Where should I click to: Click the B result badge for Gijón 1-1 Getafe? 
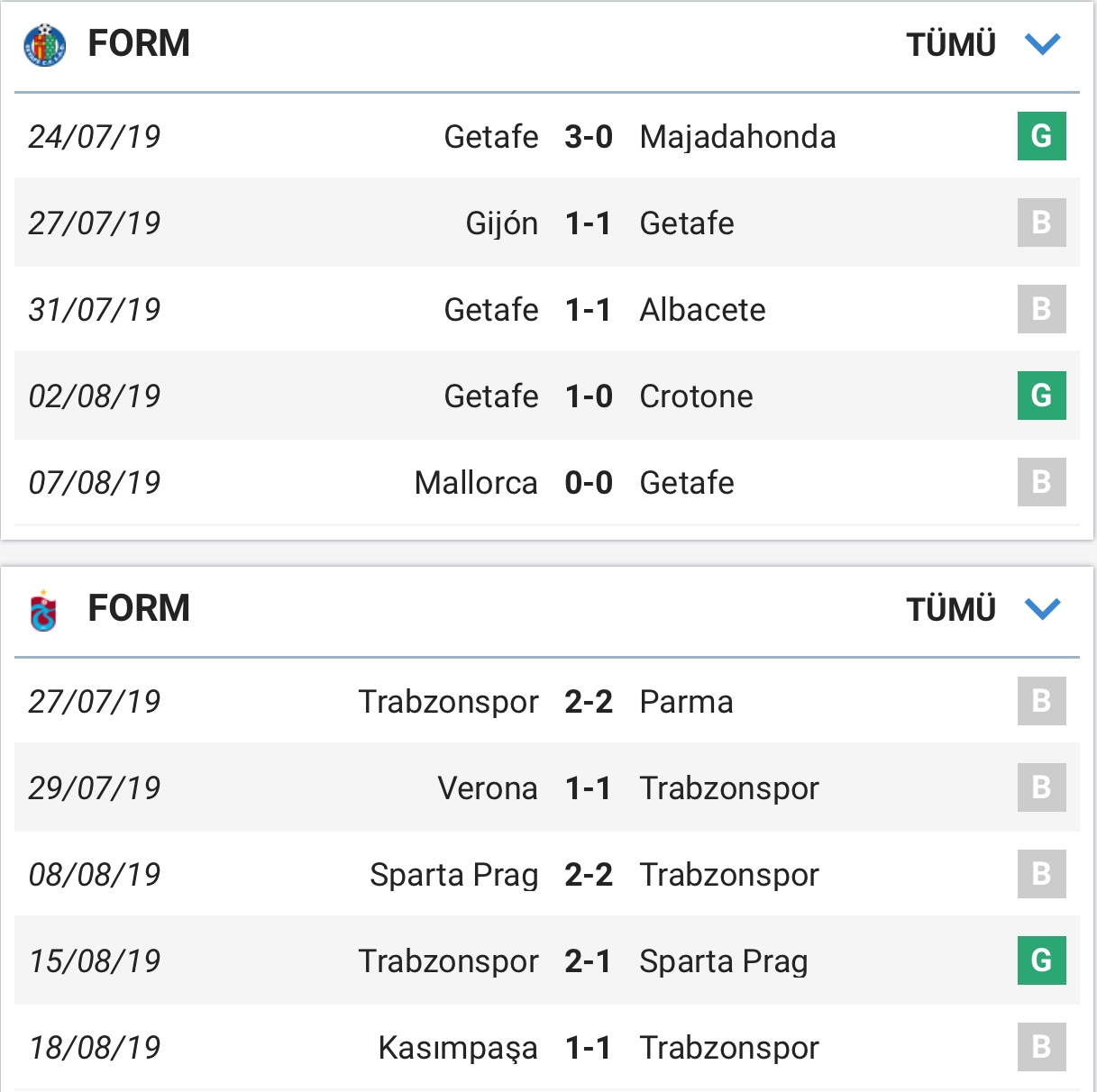tap(1042, 223)
